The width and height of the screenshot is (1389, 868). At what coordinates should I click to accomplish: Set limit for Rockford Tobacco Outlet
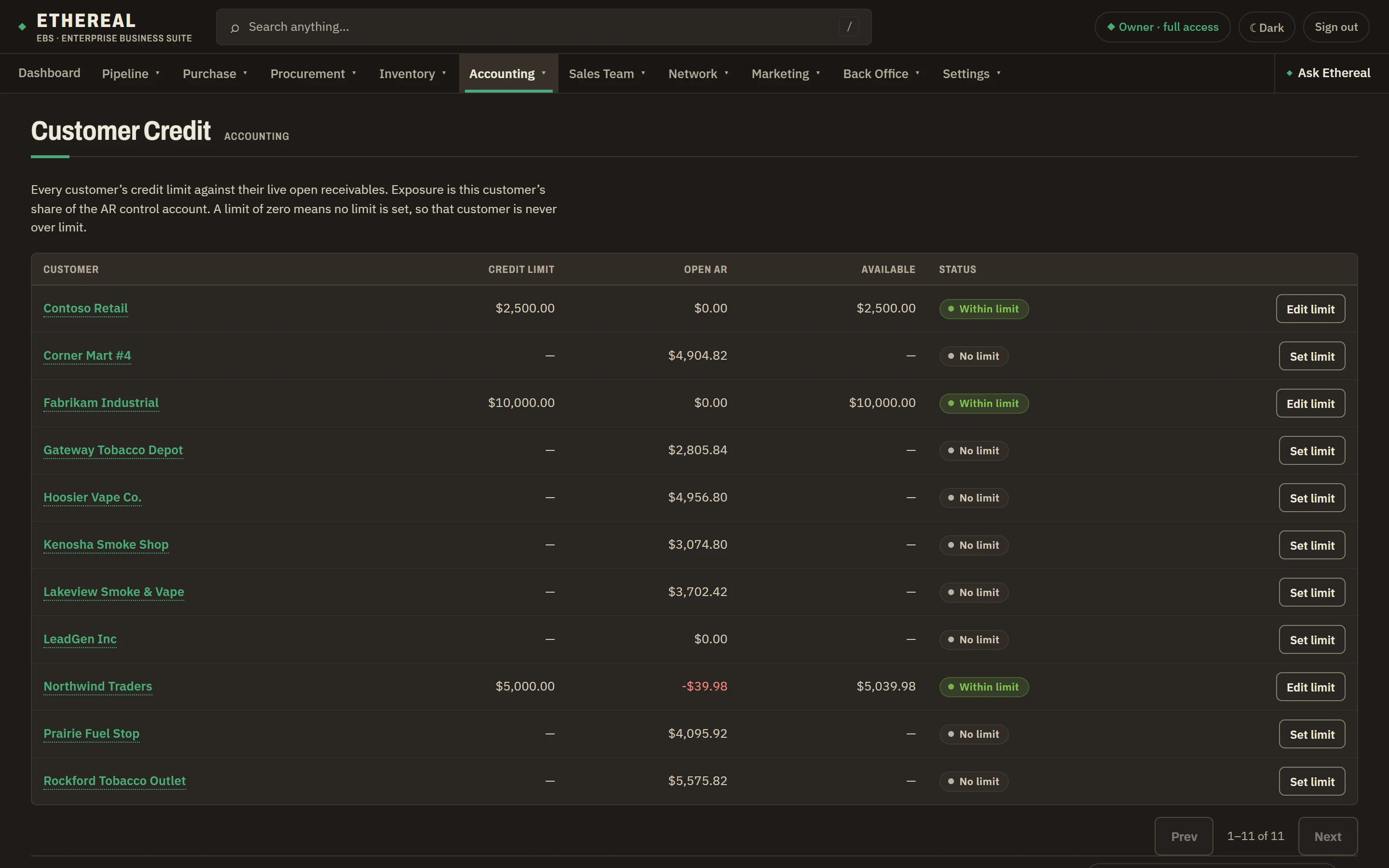pyautogui.click(x=1311, y=781)
